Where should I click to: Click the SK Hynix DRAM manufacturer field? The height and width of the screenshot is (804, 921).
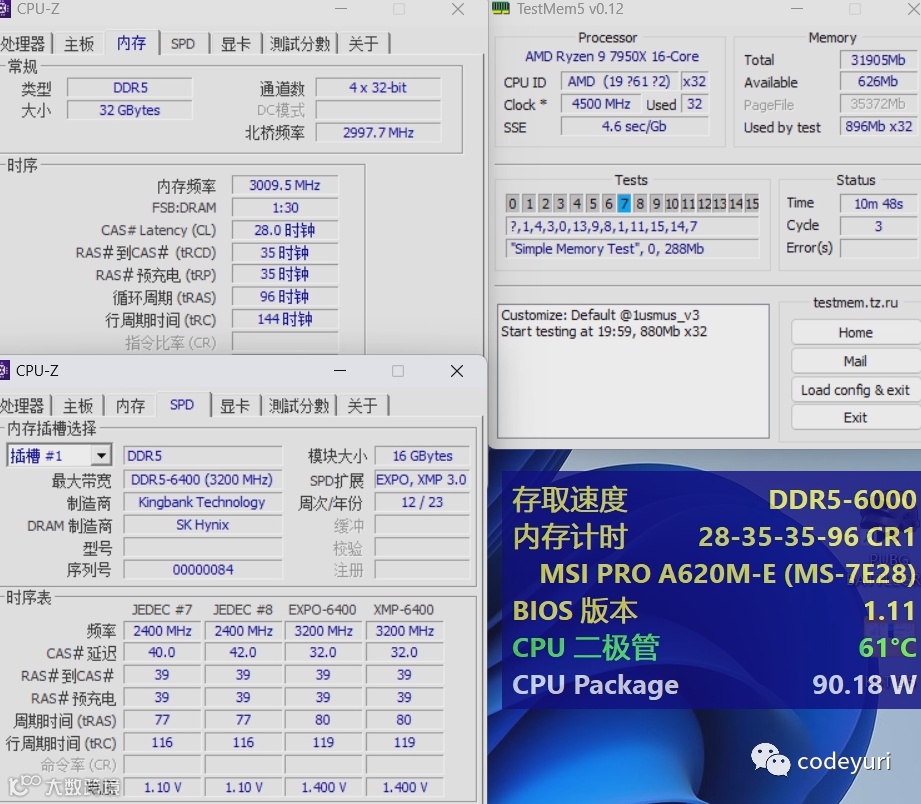[x=203, y=525]
